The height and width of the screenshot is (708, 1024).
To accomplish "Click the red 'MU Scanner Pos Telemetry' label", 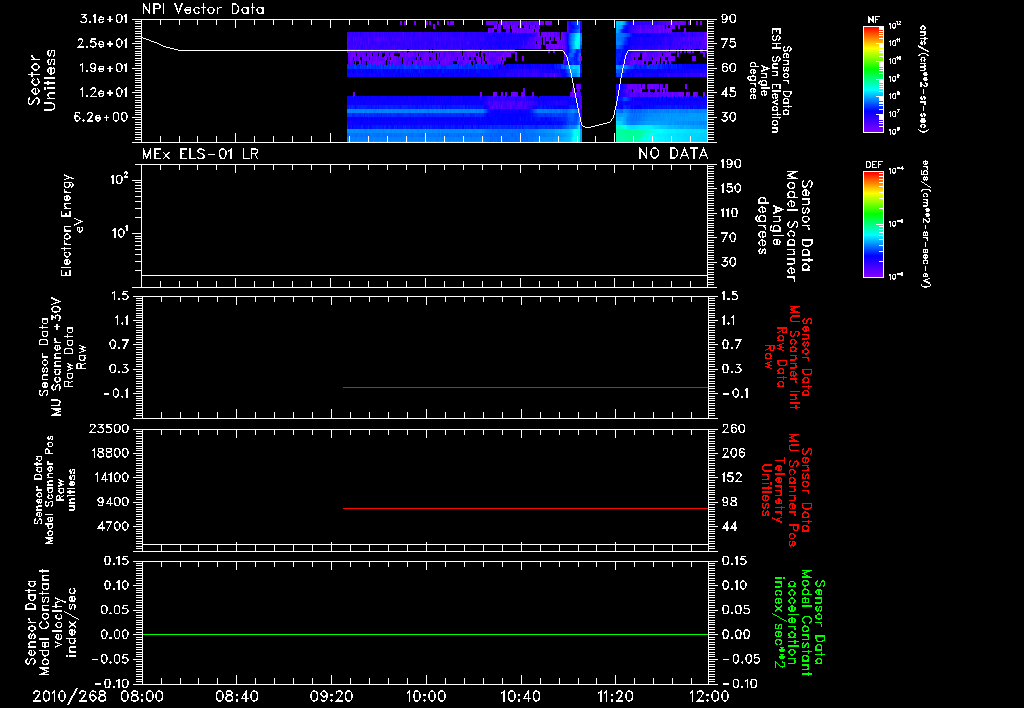I will (x=787, y=490).
